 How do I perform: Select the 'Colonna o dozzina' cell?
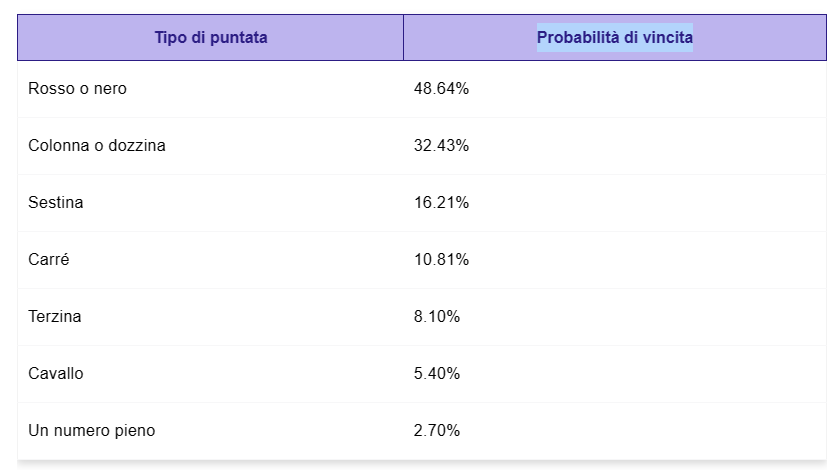[x=211, y=146]
